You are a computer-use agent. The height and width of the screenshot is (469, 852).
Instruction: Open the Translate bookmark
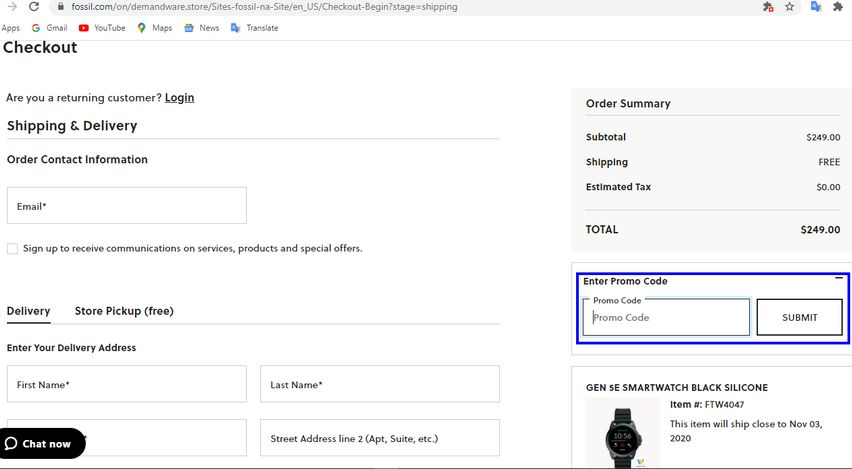(x=254, y=28)
